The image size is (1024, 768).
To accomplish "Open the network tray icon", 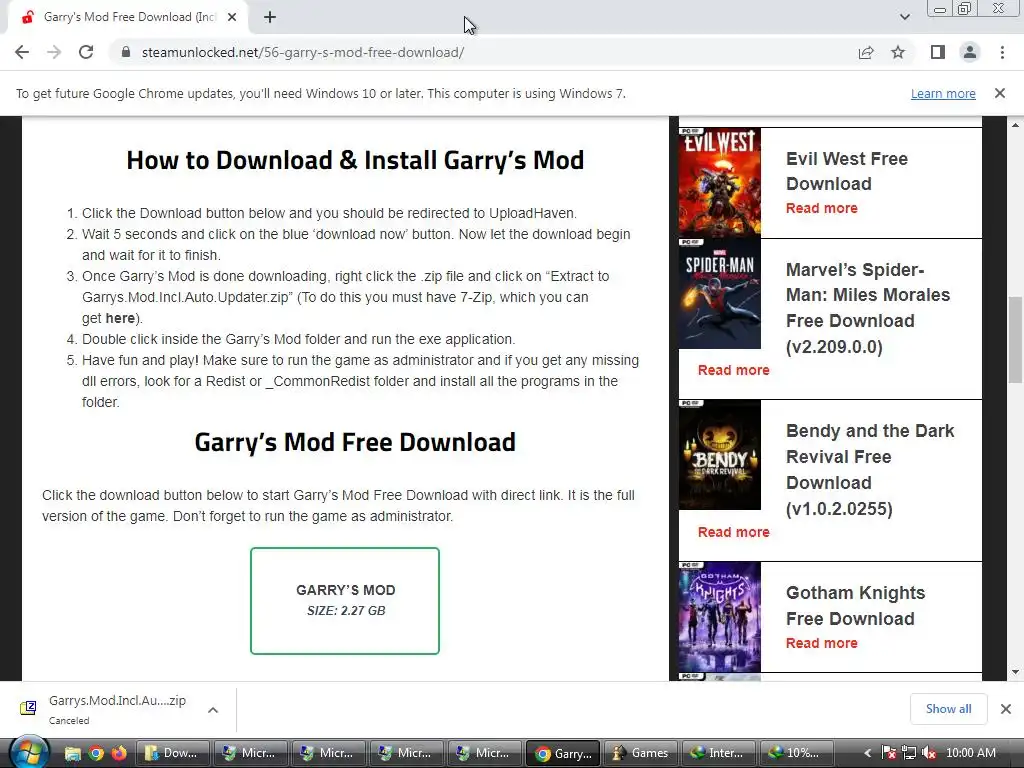I will click(908, 753).
